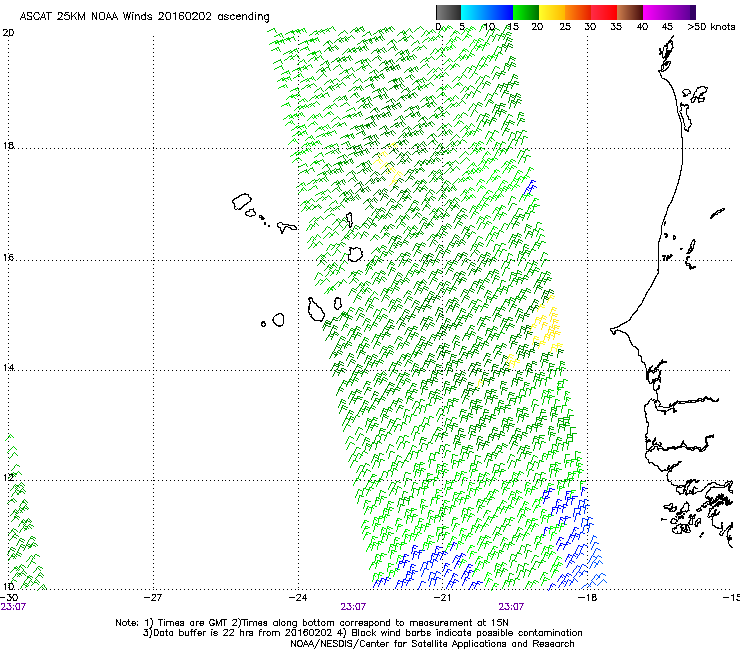Image resolution: width=740 pixels, height=650 pixels.
Task: Click the latitude label "20"
Action: click(x=8, y=33)
